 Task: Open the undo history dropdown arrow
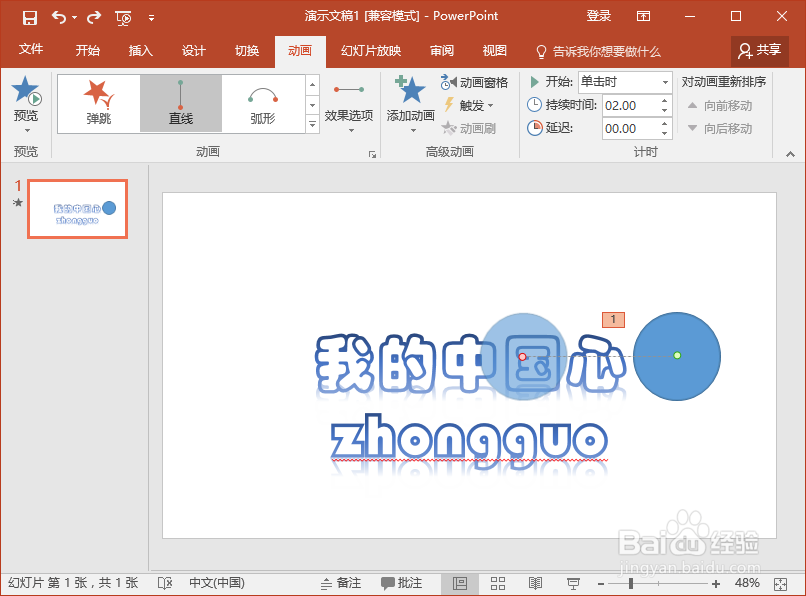75,18
